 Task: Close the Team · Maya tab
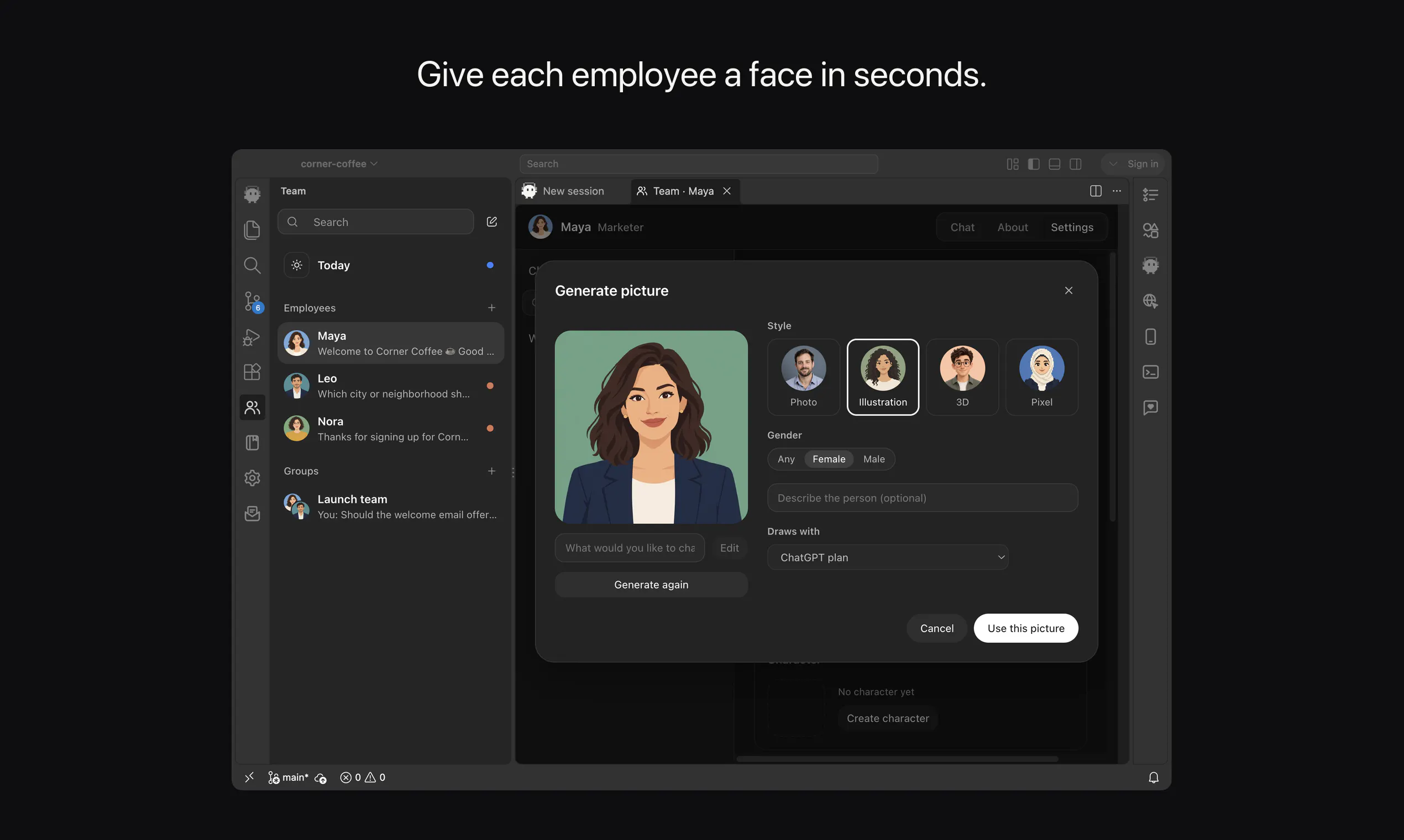click(x=727, y=191)
